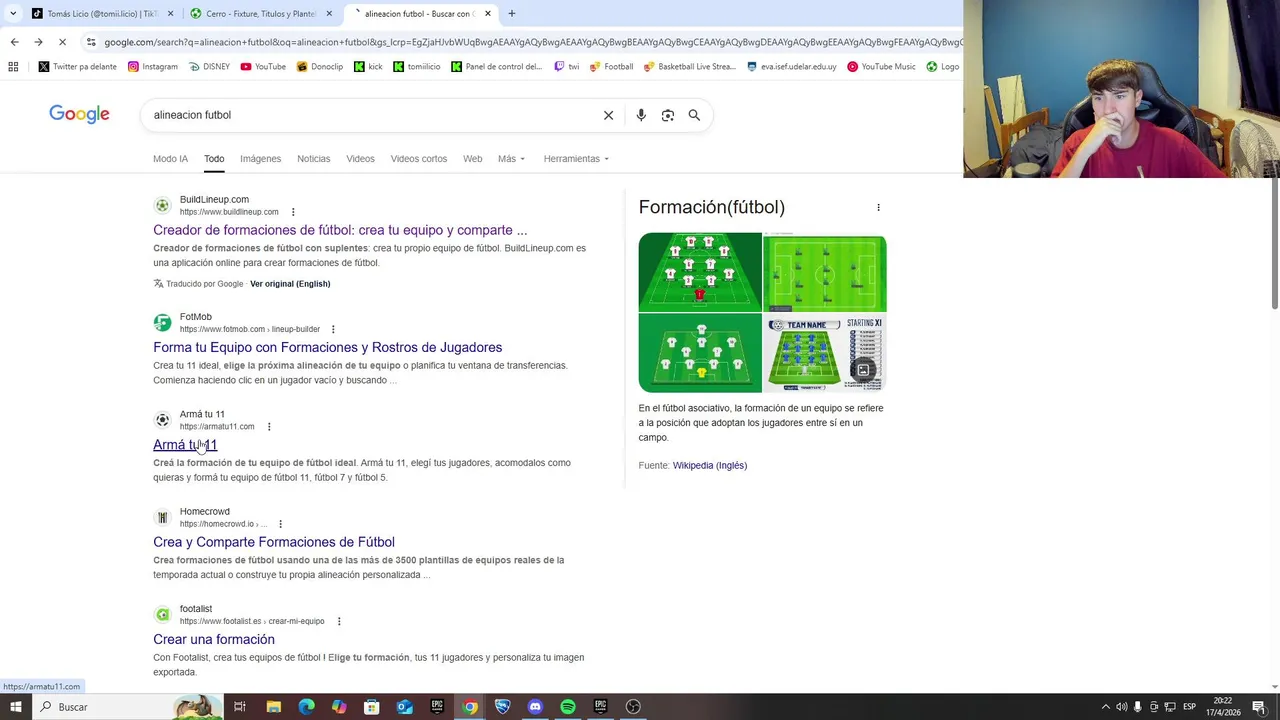
Task: Open the Instagram bookmark
Action: 153,67
